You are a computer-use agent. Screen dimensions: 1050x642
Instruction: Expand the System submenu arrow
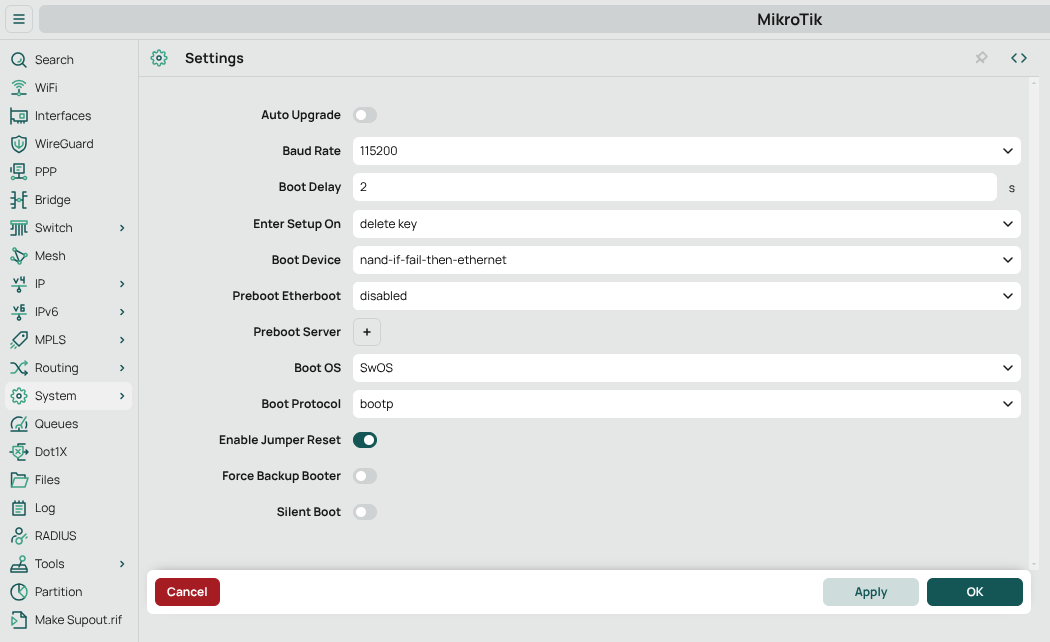(122, 396)
